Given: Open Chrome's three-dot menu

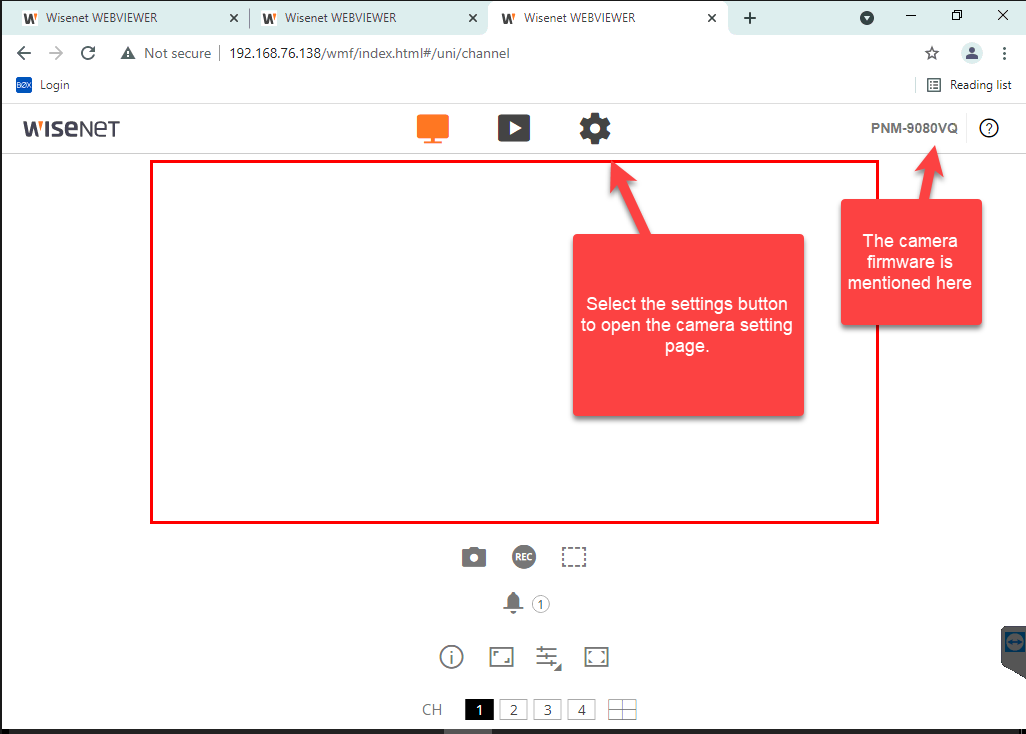Looking at the screenshot, I should click(1005, 53).
